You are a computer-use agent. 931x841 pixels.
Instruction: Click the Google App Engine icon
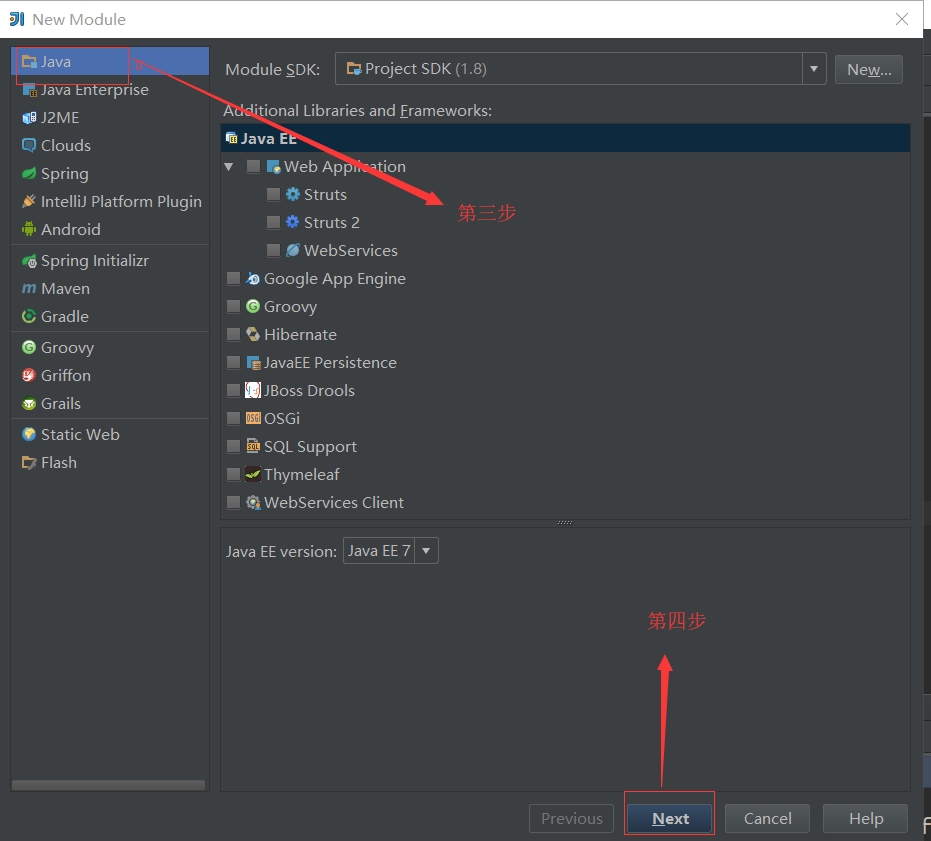[x=253, y=279]
